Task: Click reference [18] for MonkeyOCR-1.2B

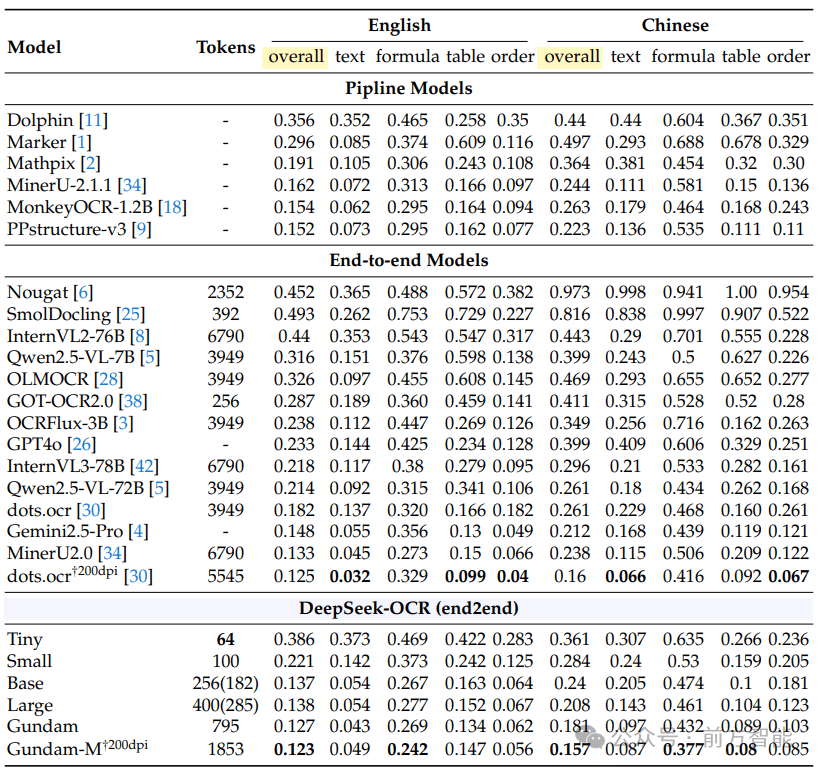Action: (x=171, y=207)
